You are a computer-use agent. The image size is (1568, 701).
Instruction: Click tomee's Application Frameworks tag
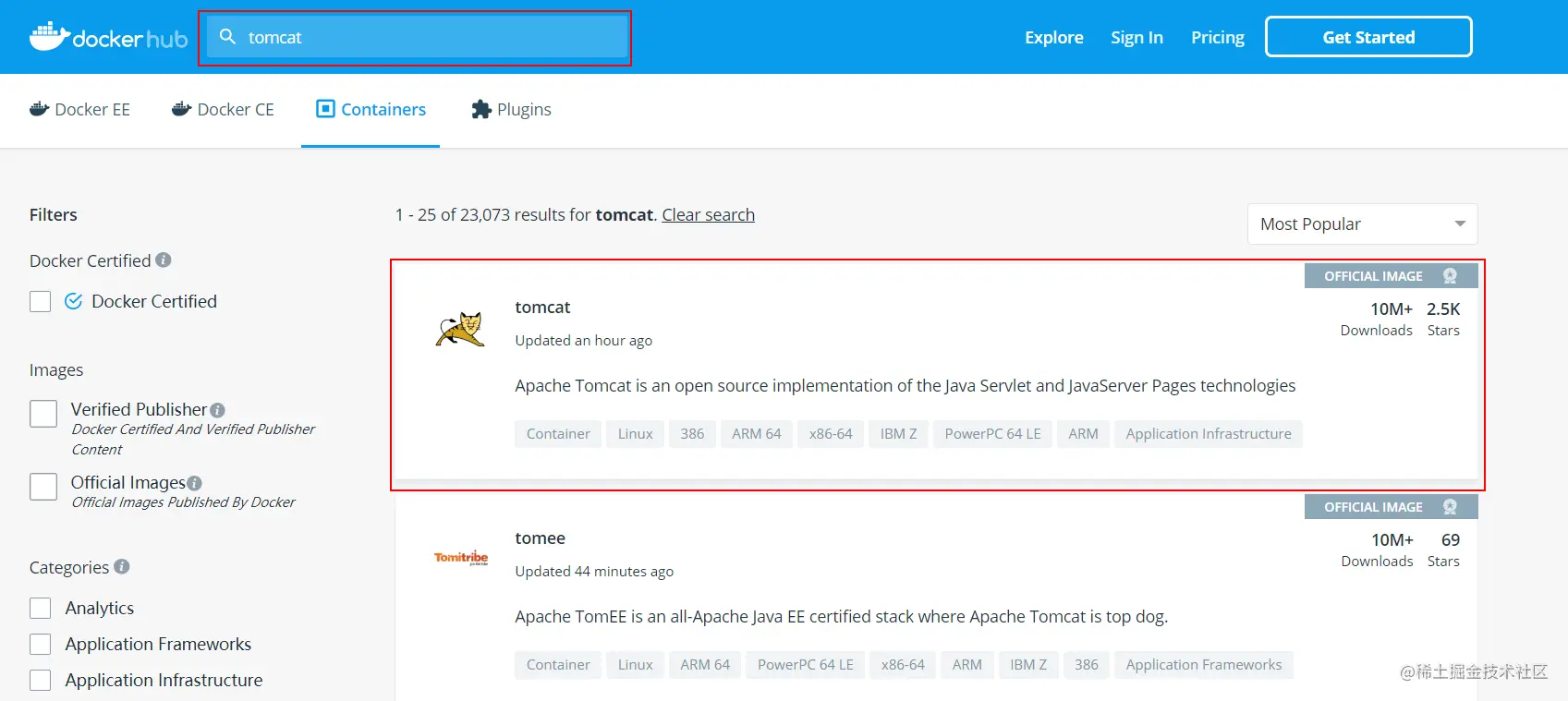pos(1204,665)
